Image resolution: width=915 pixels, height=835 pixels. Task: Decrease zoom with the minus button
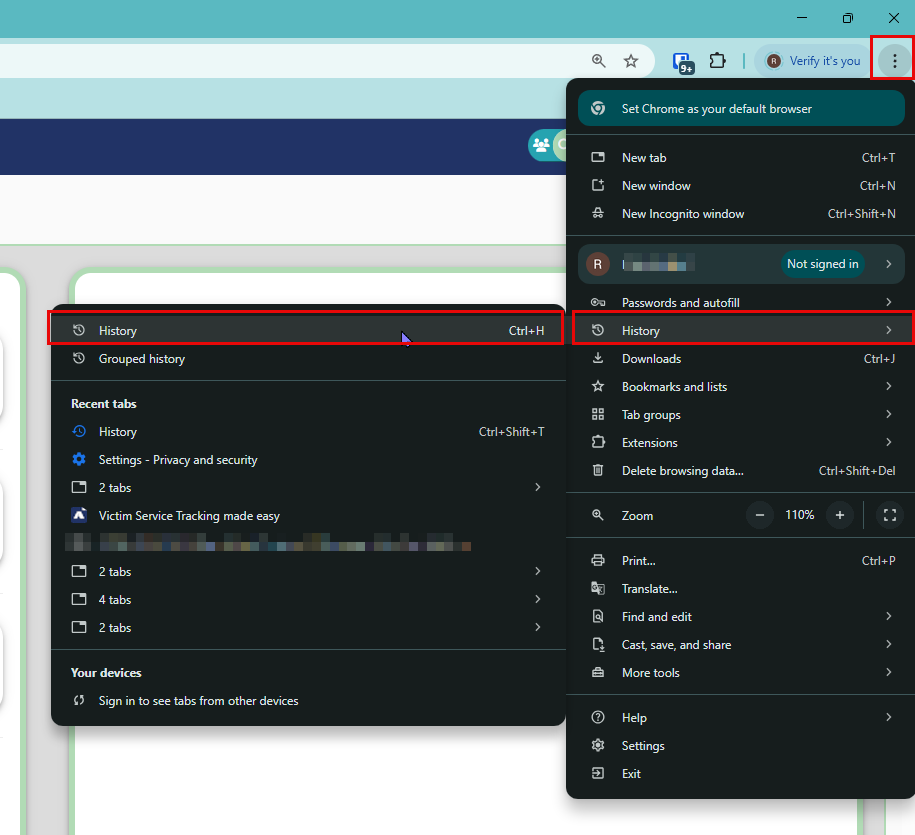(x=760, y=515)
